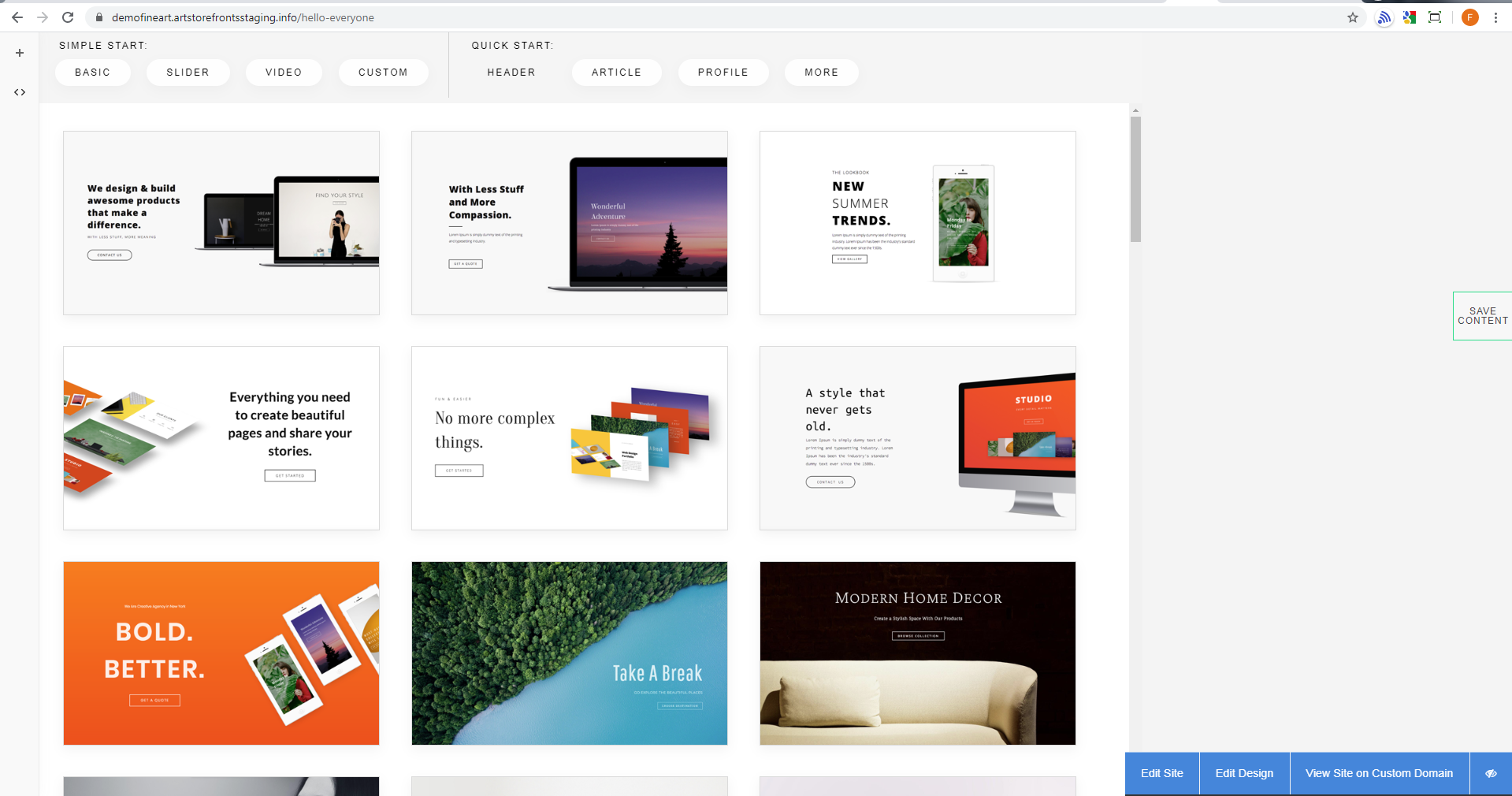This screenshot has width=1512, height=796.
Task: Open View Site on Custom Domain
Action: pos(1379,773)
